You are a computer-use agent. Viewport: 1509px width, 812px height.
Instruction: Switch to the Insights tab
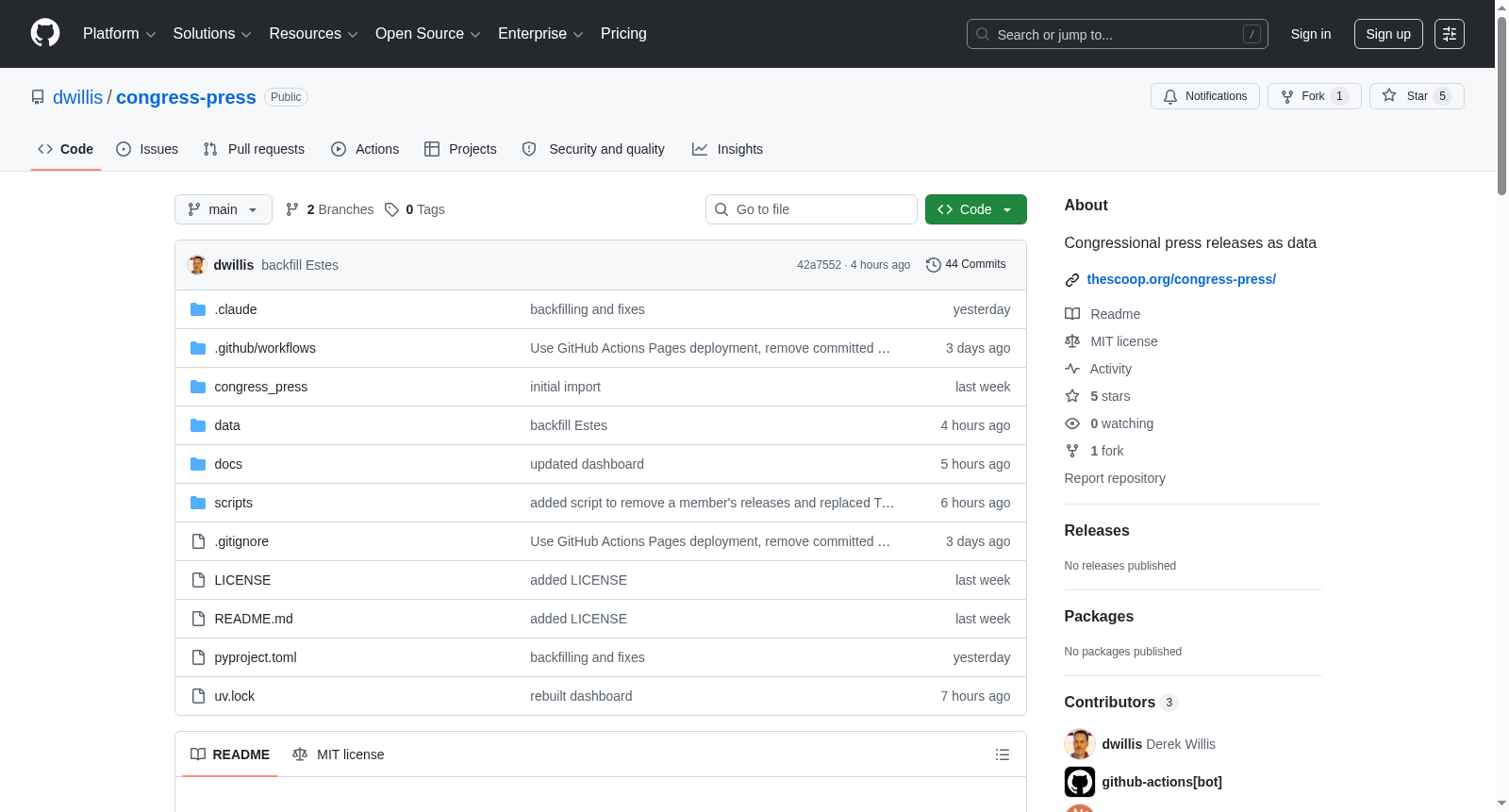point(727,149)
